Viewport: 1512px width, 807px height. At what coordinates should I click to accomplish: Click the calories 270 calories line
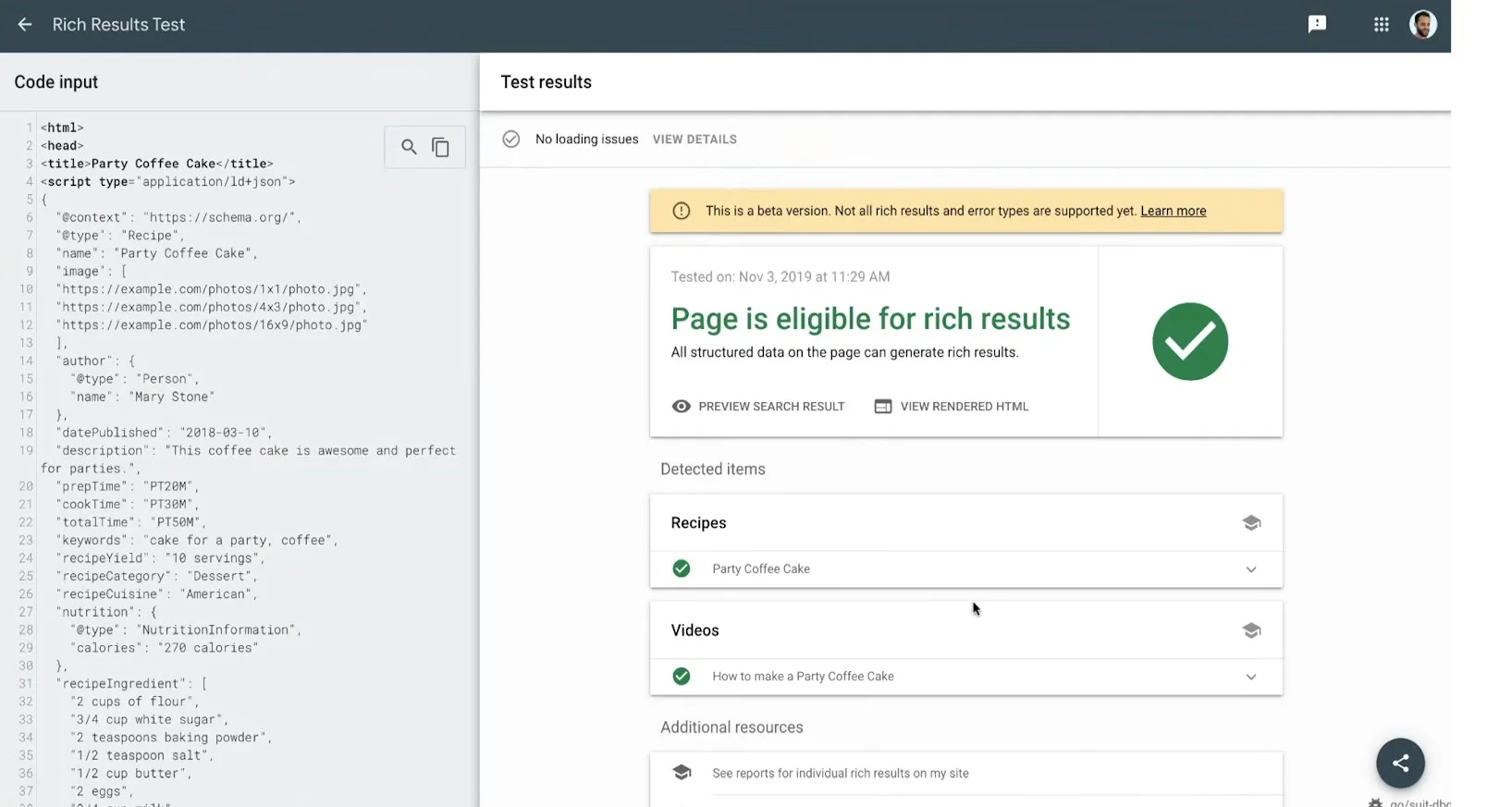(164, 648)
